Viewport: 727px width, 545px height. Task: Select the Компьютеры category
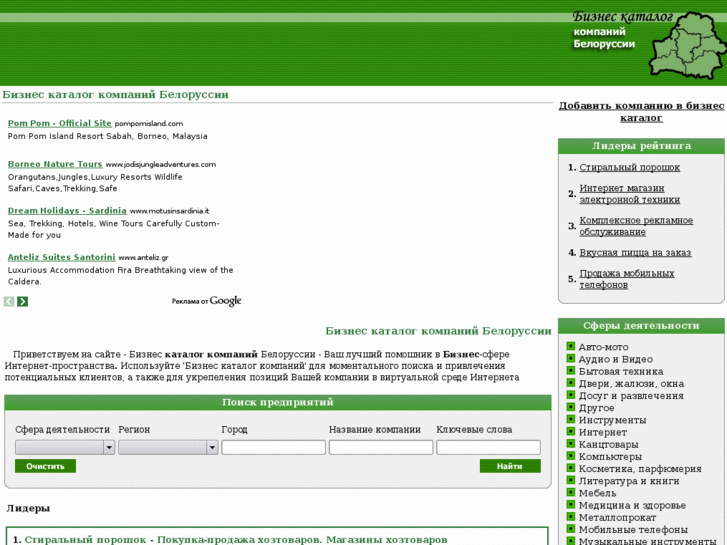click(610, 457)
